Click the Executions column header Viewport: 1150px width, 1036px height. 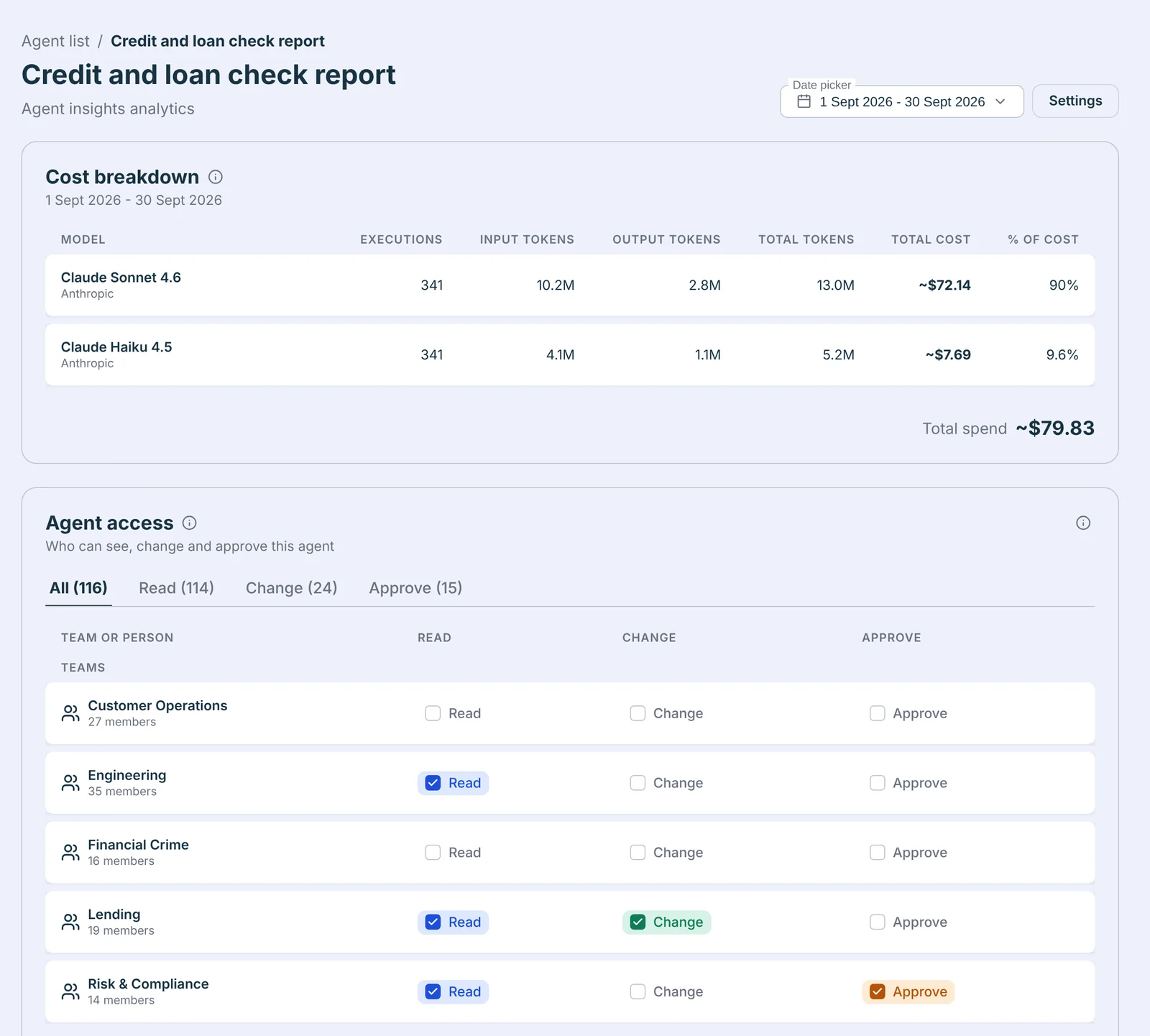(x=401, y=239)
